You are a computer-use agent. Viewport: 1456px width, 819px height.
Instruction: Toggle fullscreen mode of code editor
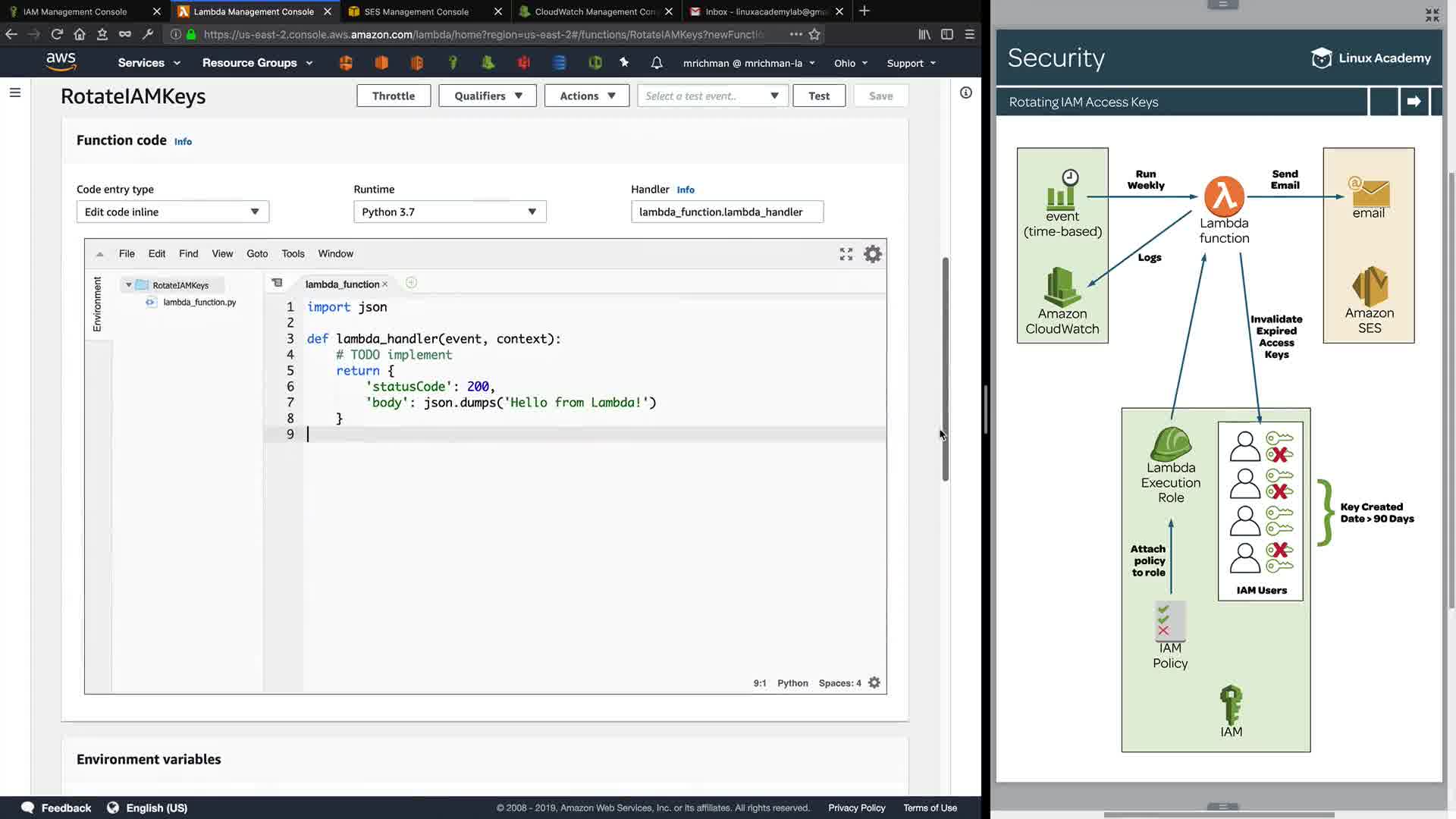(x=846, y=254)
